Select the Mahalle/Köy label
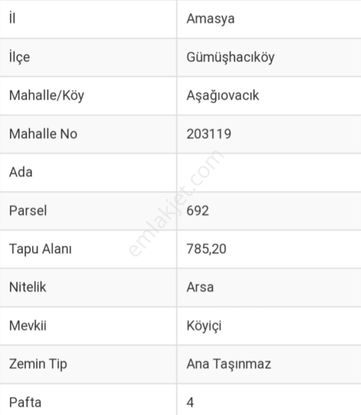The height and width of the screenshot is (415, 361). click(x=47, y=96)
